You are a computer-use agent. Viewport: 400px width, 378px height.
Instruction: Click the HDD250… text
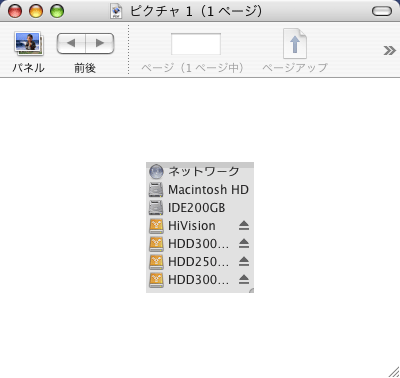tap(198, 262)
